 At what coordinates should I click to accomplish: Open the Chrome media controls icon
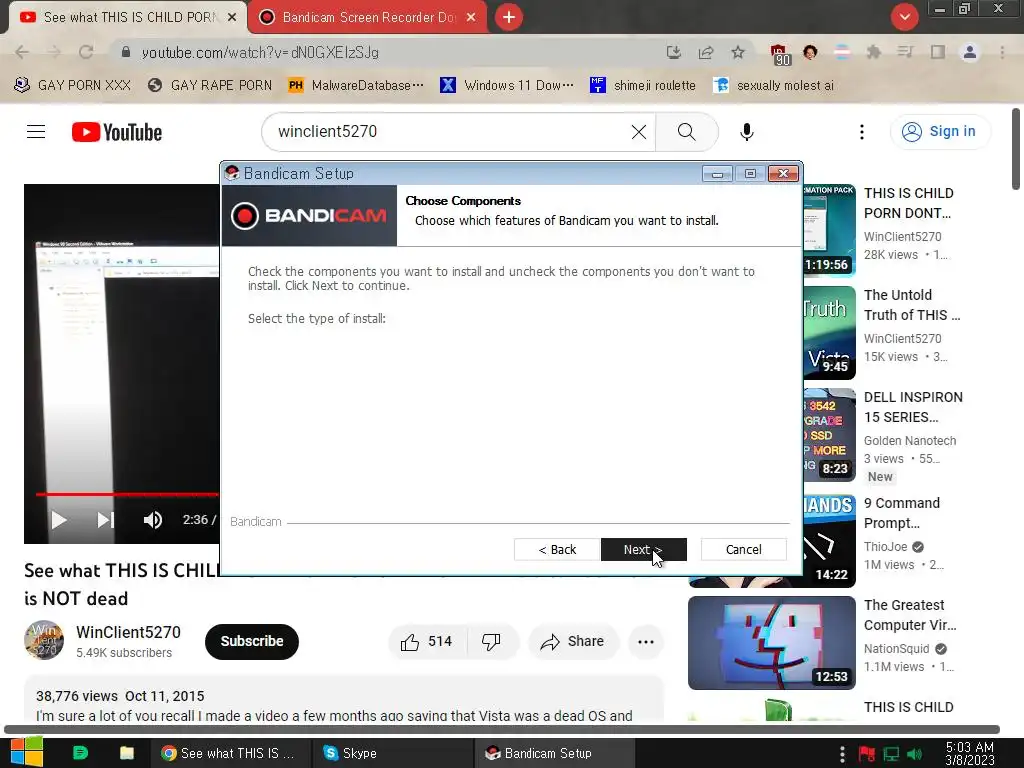905,52
